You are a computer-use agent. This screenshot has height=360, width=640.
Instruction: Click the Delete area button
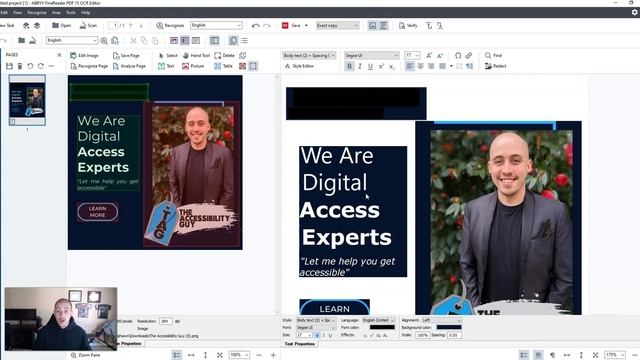pyautogui.click(x=224, y=55)
